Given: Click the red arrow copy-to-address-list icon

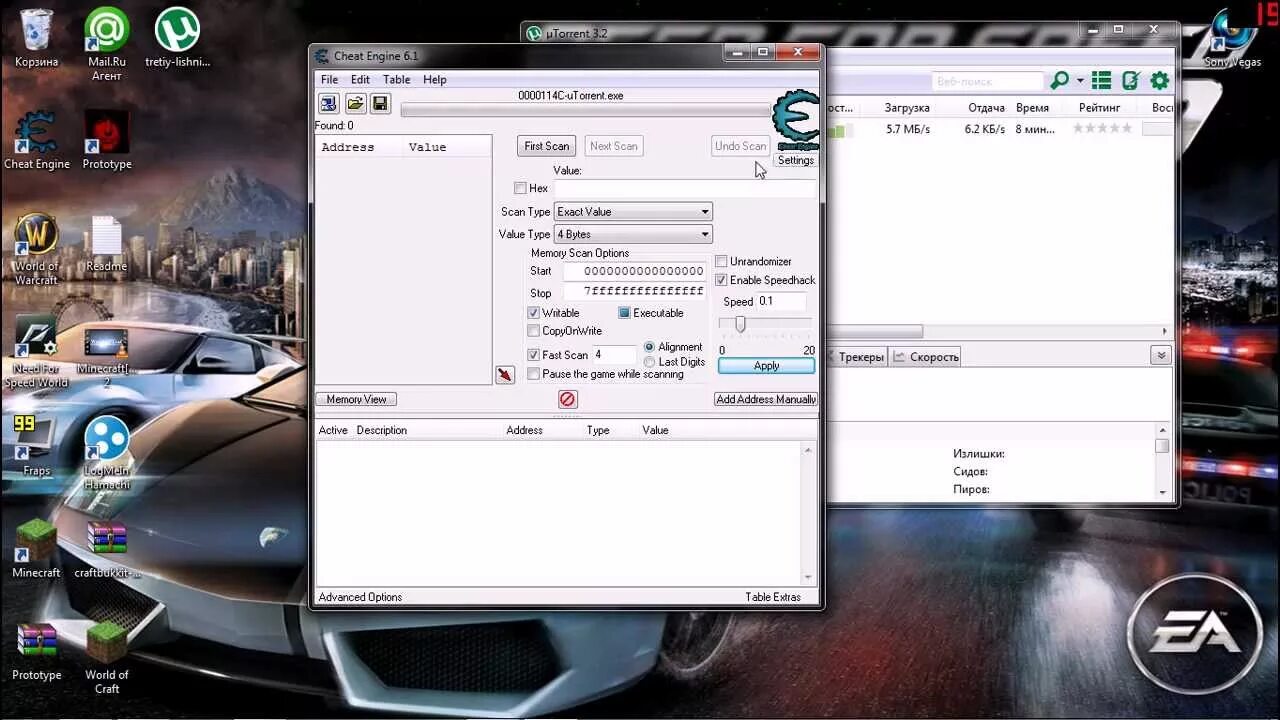Looking at the screenshot, I should pyautogui.click(x=505, y=374).
